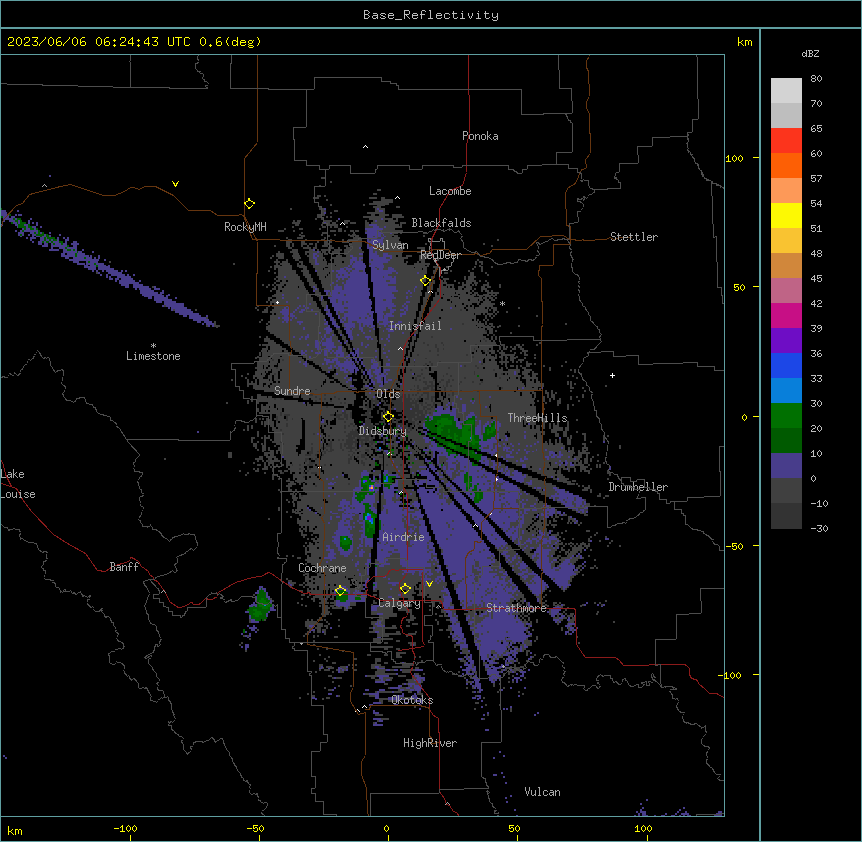Click the purple 39-36 dBZ legend swatch
Screen dimensions: 862x842
coord(786,341)
